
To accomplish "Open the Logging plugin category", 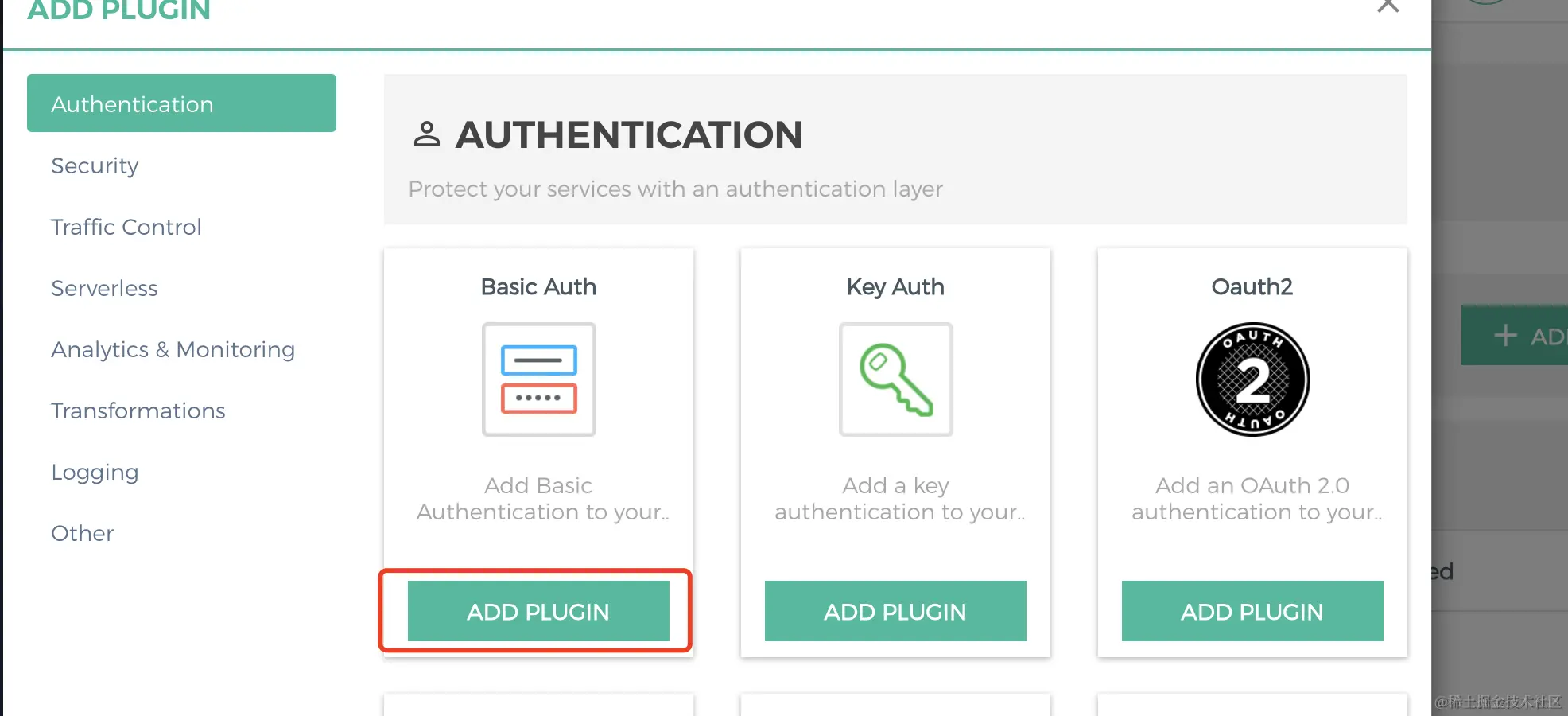I will 95,472.
